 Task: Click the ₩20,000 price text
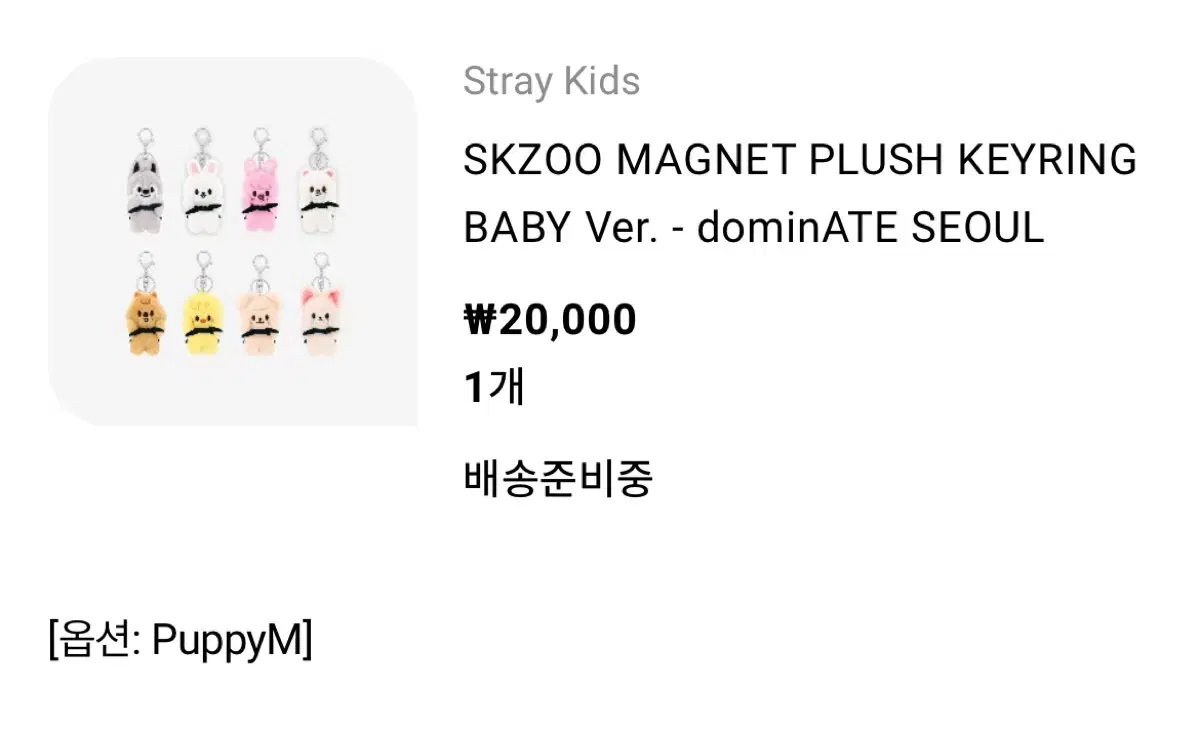pyautogui.click(x=550, y=321)
